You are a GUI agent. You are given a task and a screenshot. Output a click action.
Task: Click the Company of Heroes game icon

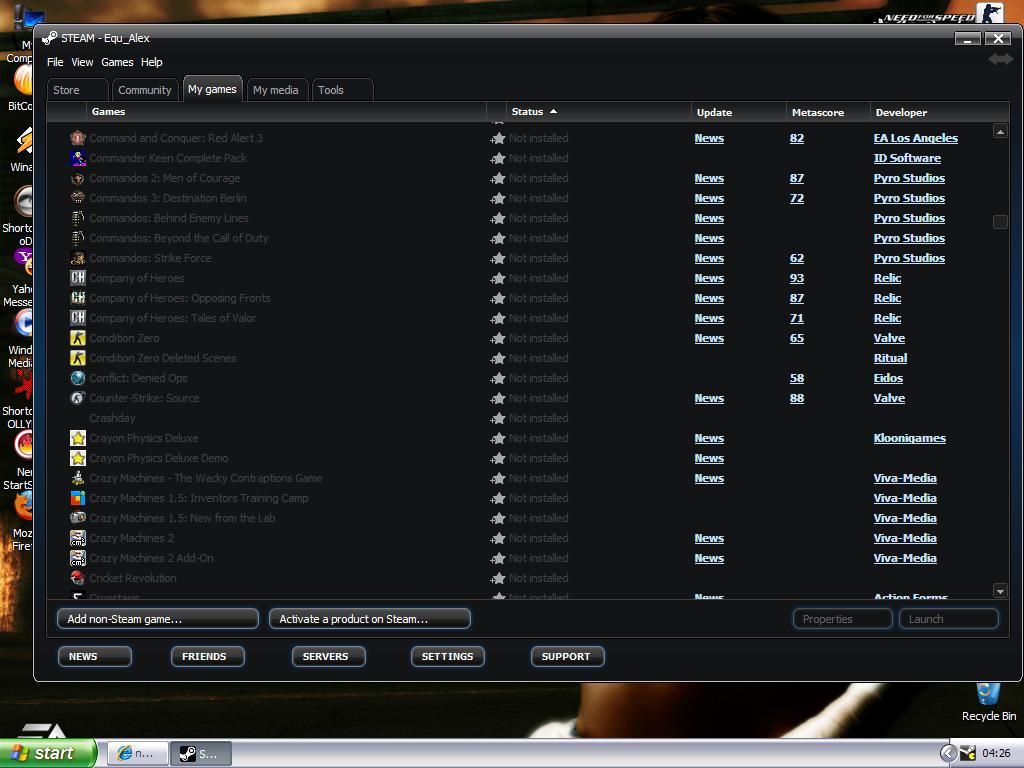pyautogui.click(x=78, y=278)
